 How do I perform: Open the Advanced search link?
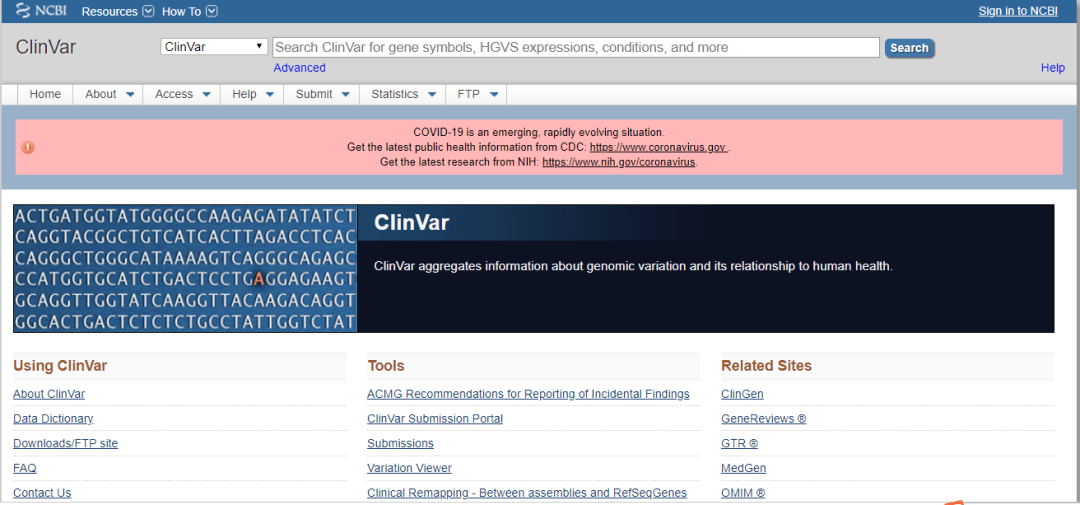point(300,68)
